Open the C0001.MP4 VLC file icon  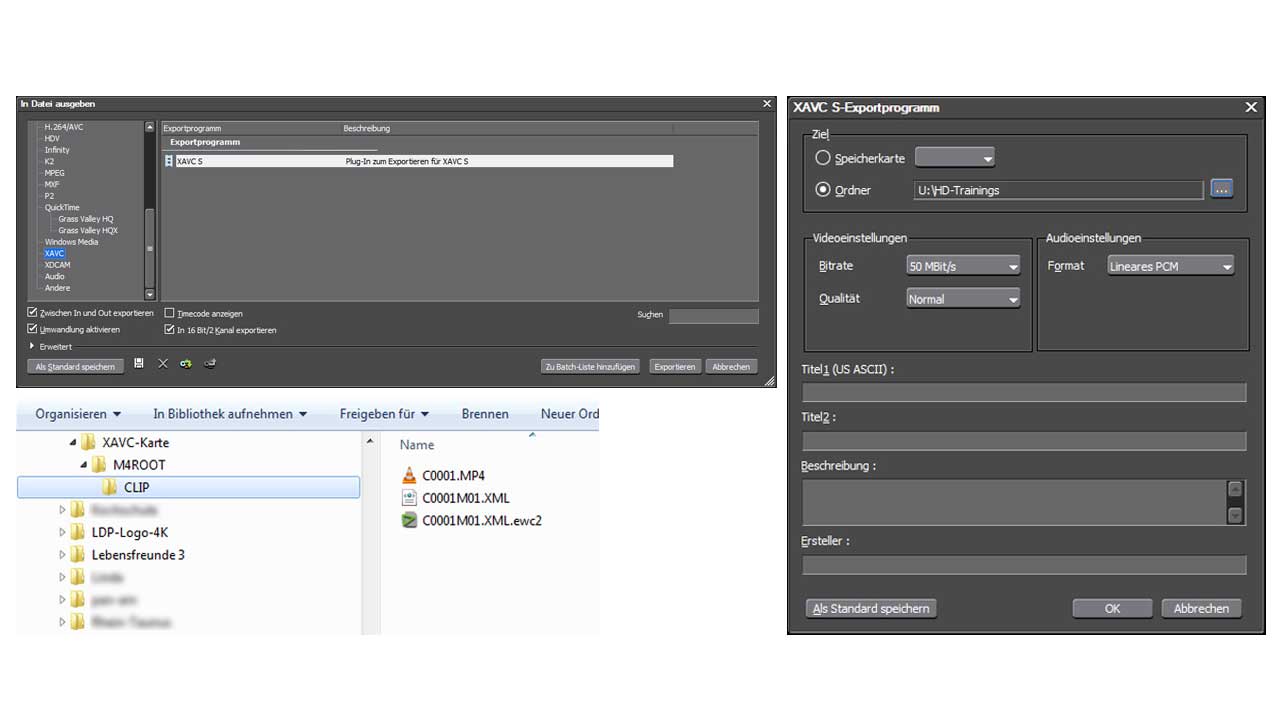pos(408,476)
